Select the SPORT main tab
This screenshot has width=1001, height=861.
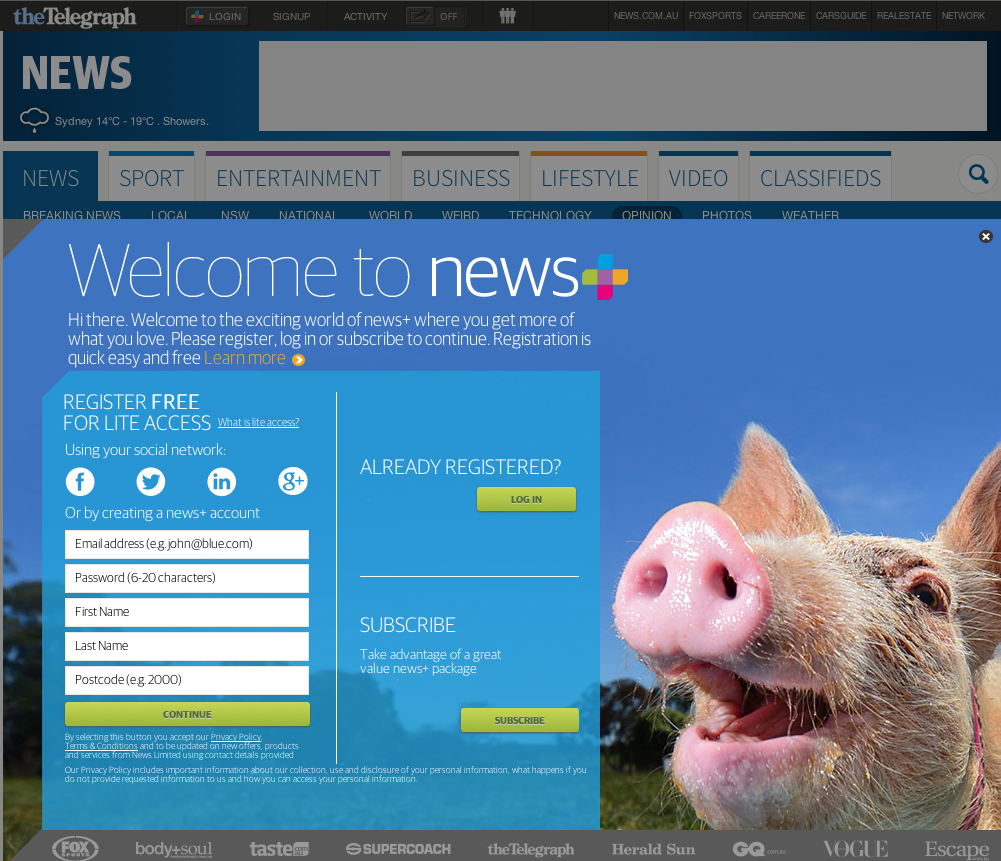coord(151,177)
